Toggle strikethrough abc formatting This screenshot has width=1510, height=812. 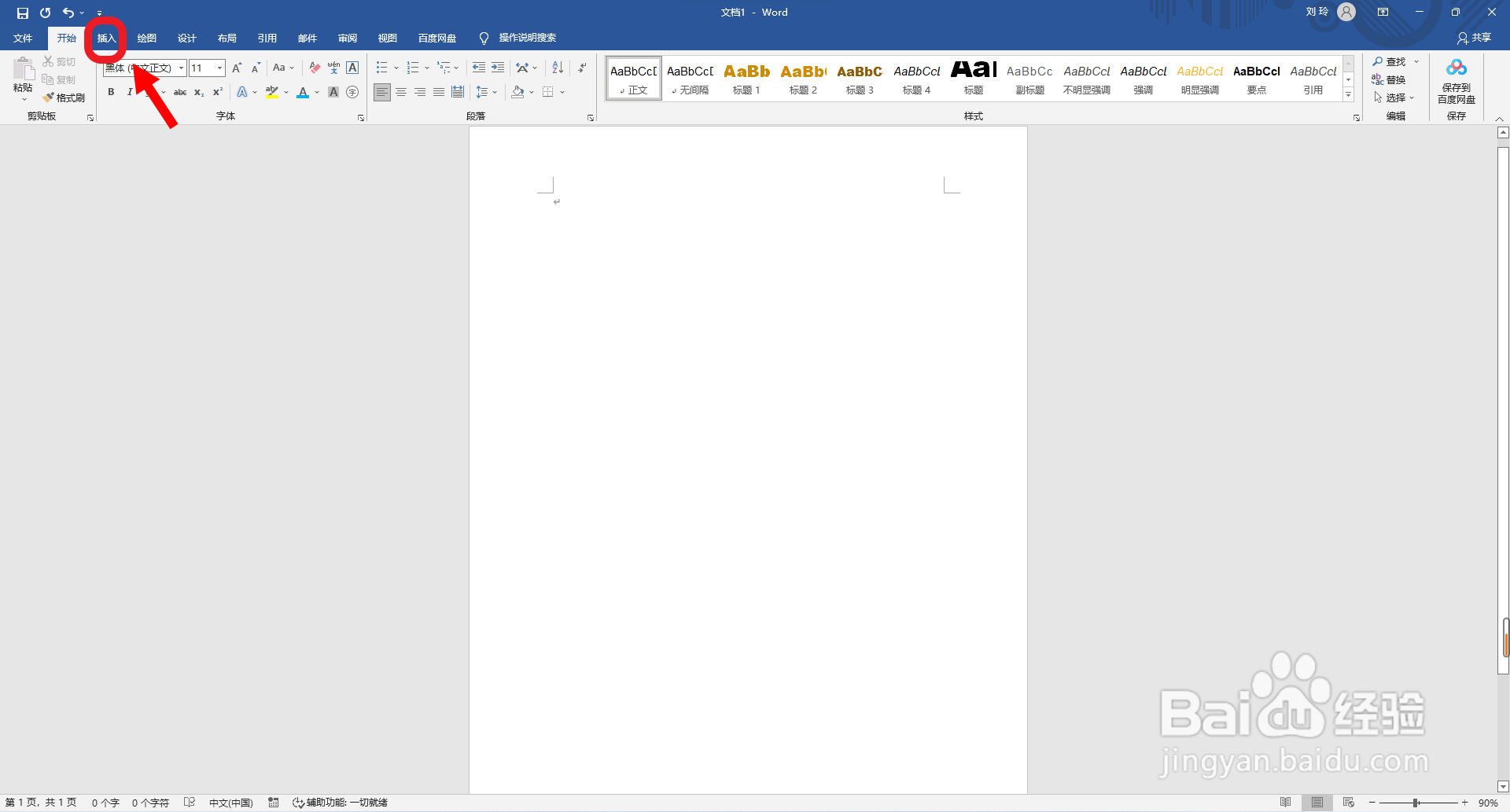pos(180,92)
